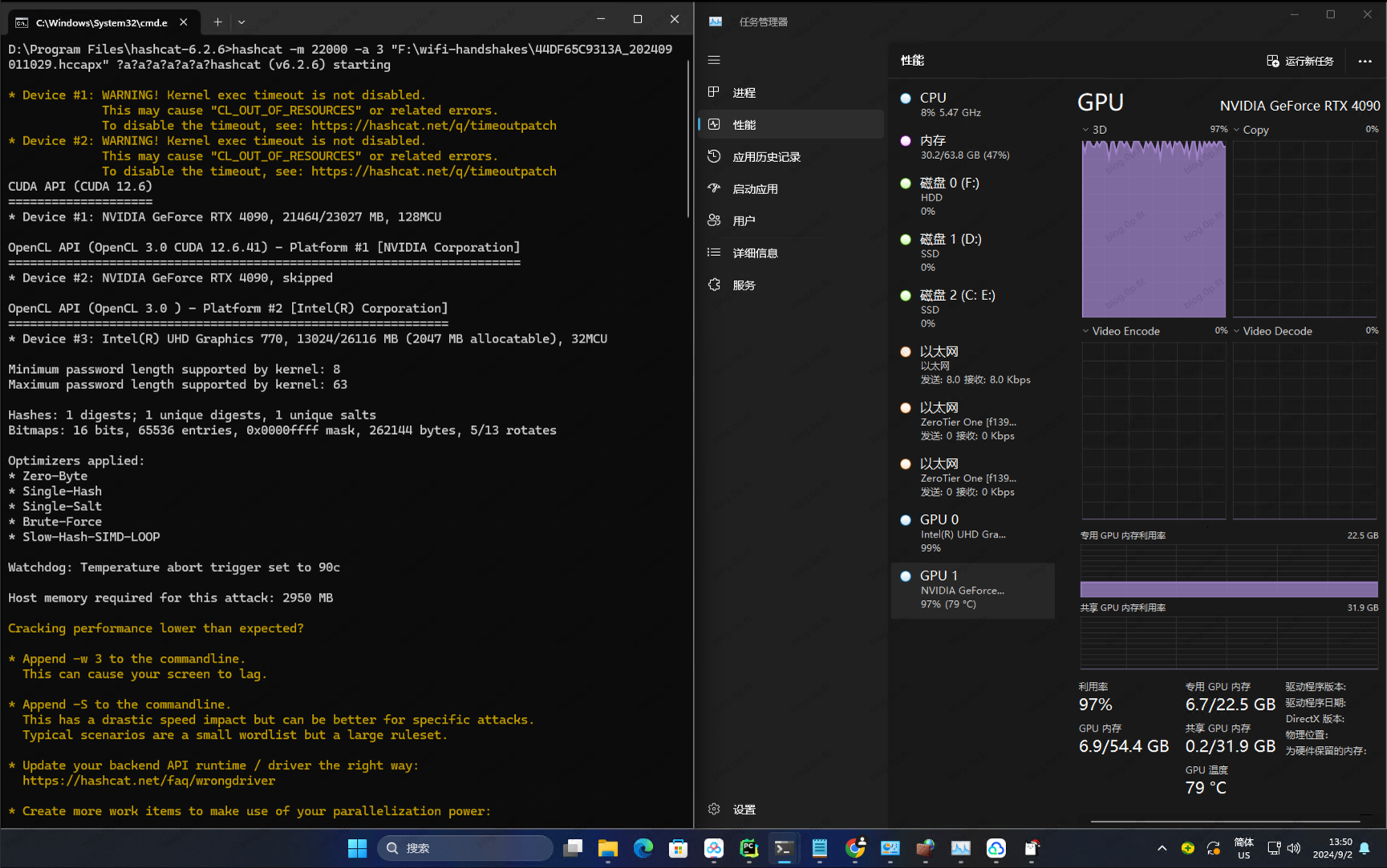1387x868 pixels.
Task: Select 磁盘 0 (F:) HDD entry
Action: (x=972, y=197)
